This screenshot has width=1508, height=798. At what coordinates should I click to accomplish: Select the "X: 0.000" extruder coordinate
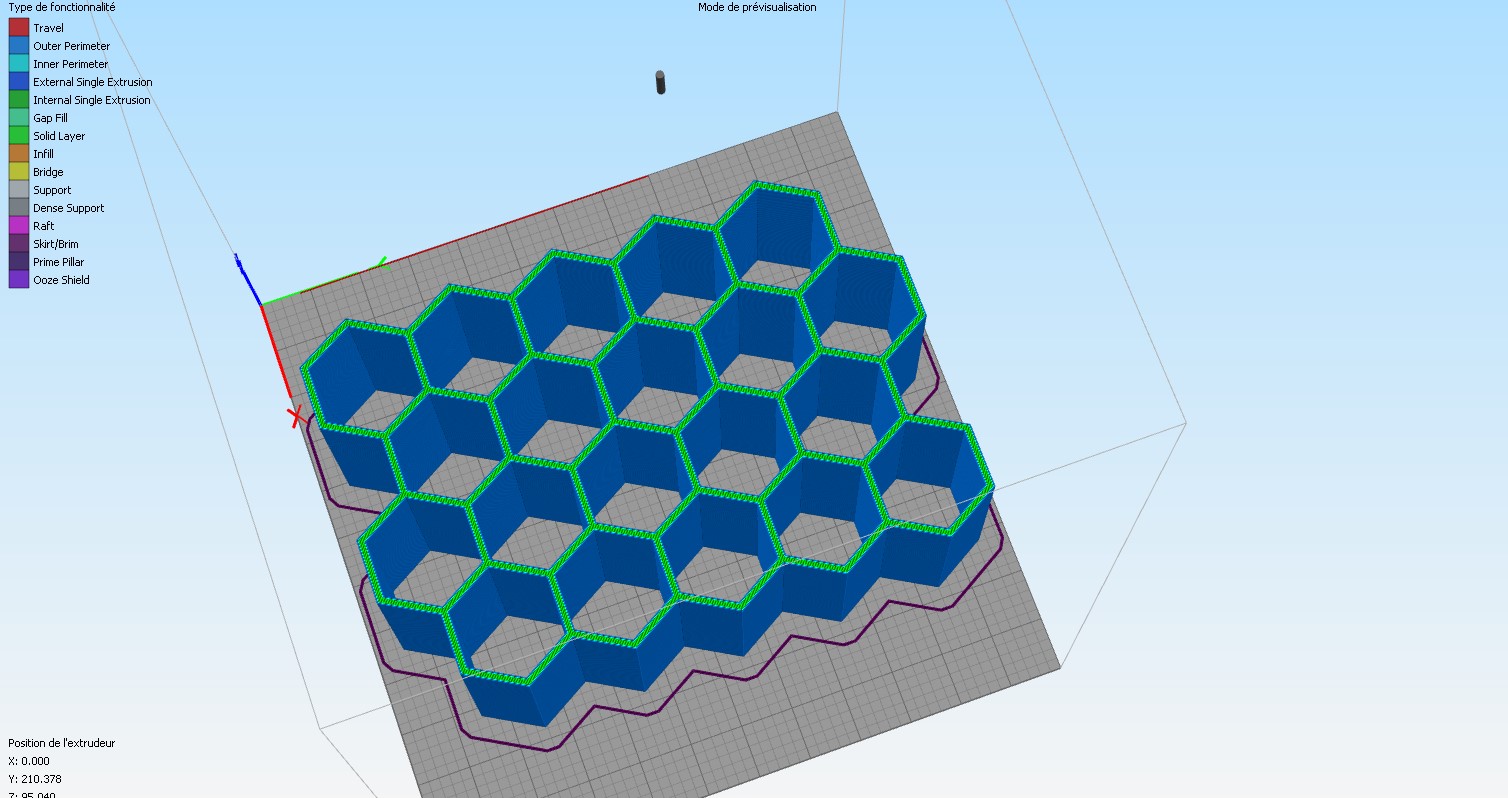[x=29, y=761]
